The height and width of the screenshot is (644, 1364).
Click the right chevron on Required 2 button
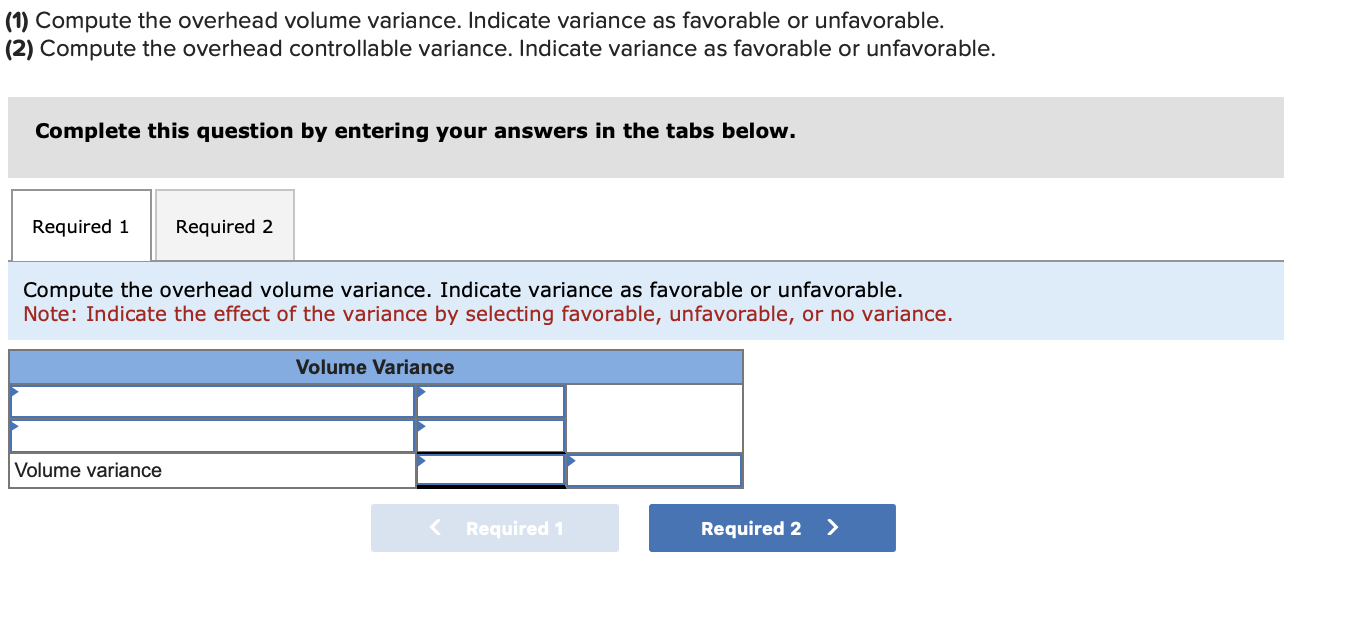[833, 528]
